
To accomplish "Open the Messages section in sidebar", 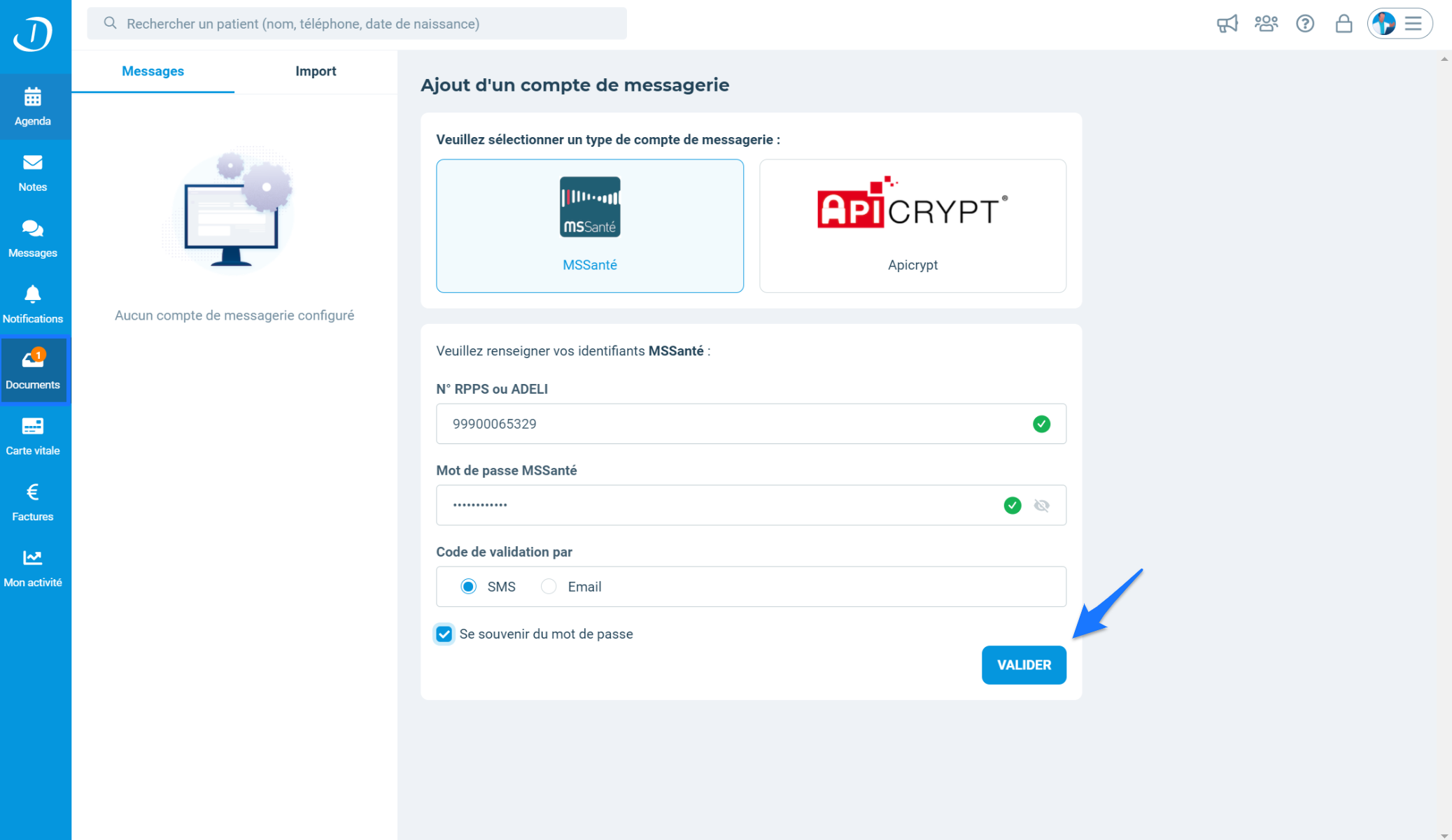I will [33, 239].
